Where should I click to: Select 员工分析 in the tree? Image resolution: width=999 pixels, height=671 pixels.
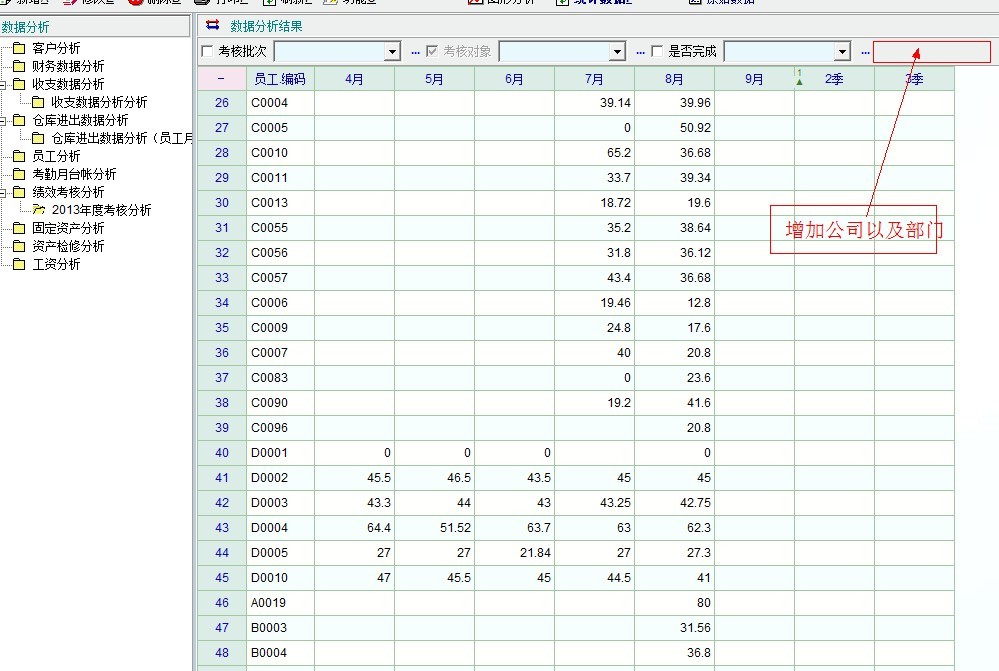click(x=56, y=156)
